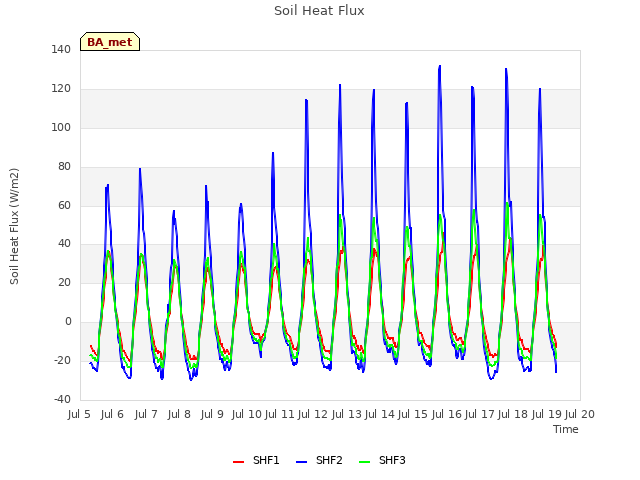
Task: Click the 20 y-axis tick label
Action: click(64, 282)
